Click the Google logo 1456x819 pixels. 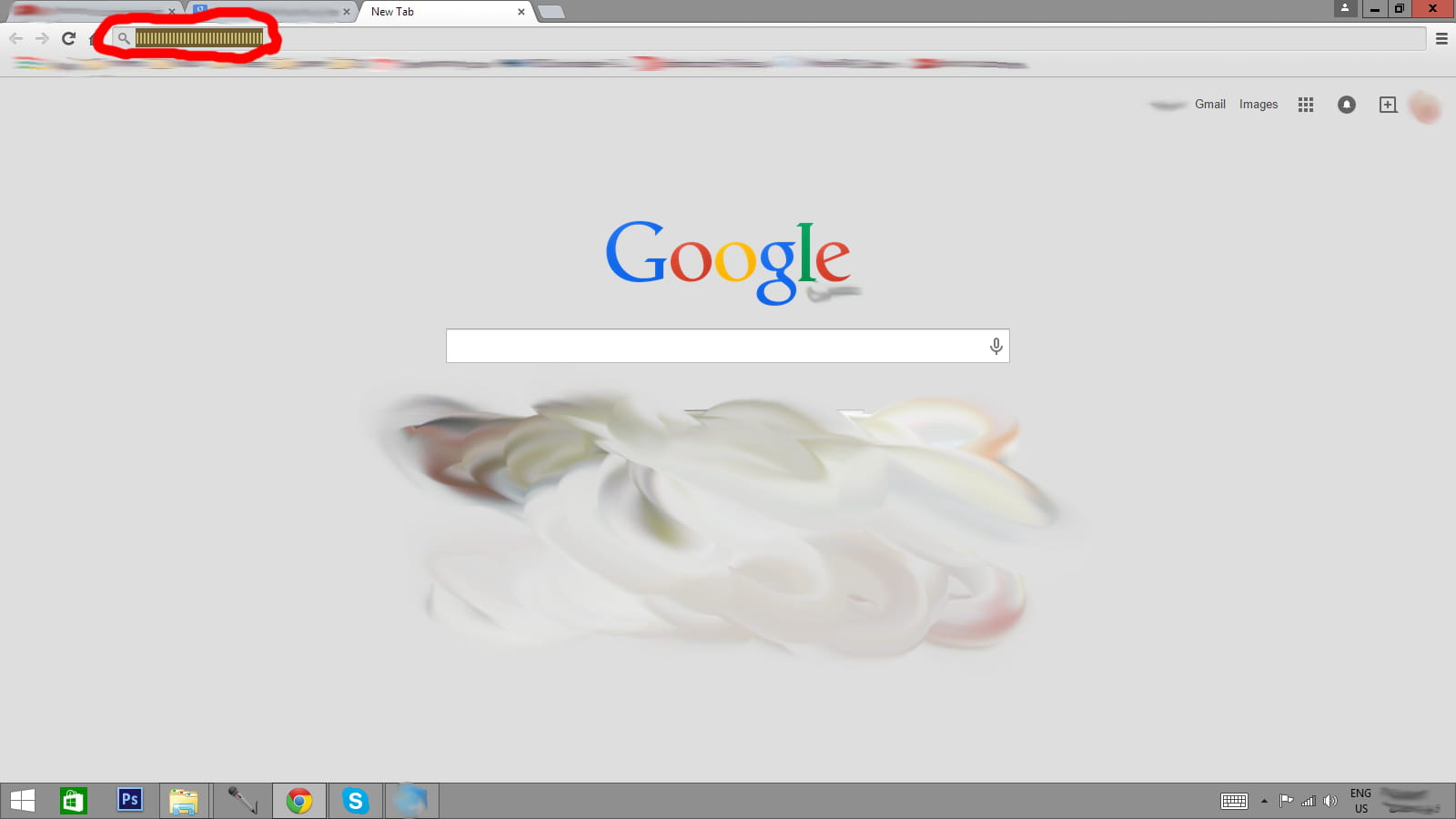(x=728, y=262)
